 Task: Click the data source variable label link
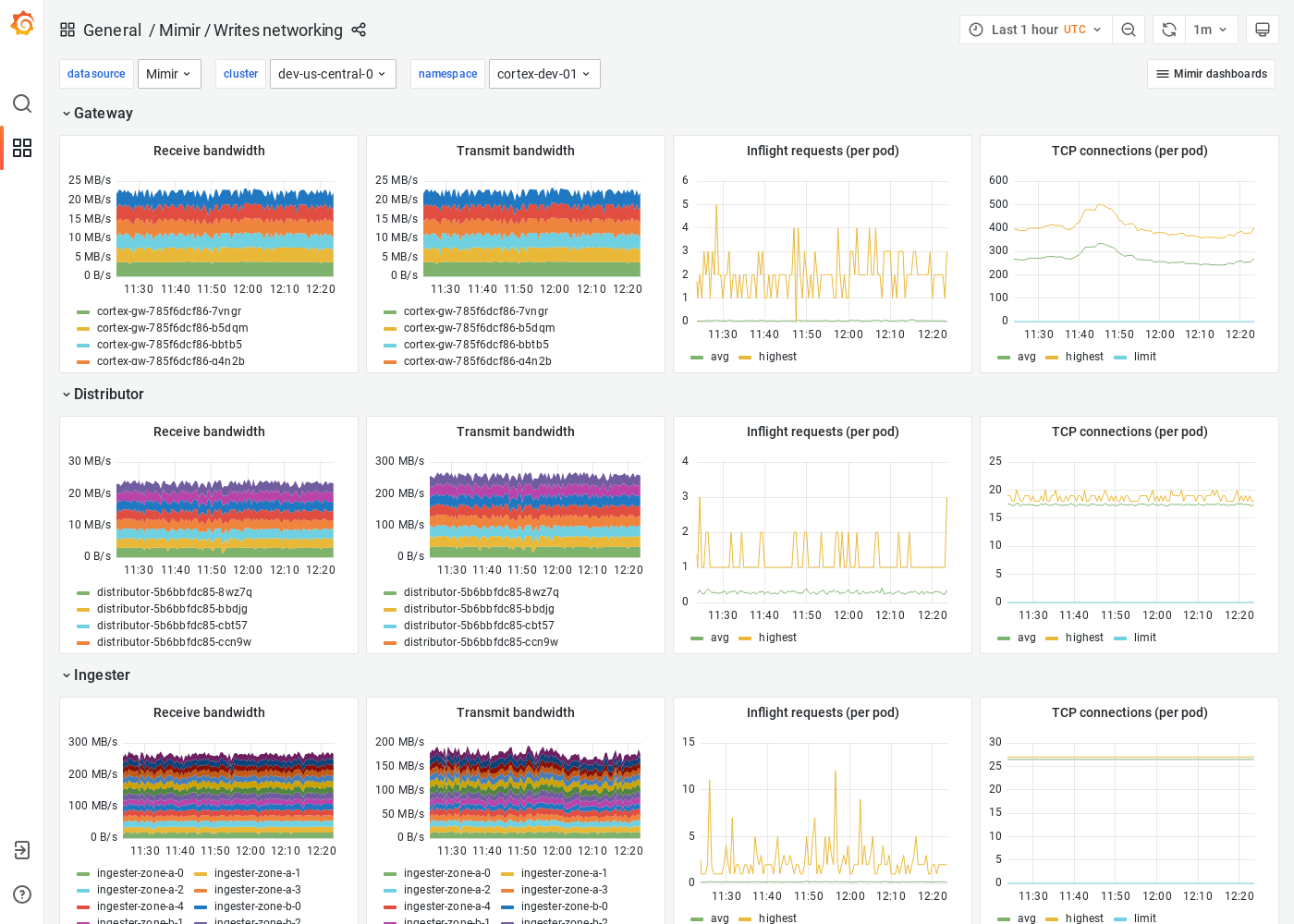click(x=96, y=73)
